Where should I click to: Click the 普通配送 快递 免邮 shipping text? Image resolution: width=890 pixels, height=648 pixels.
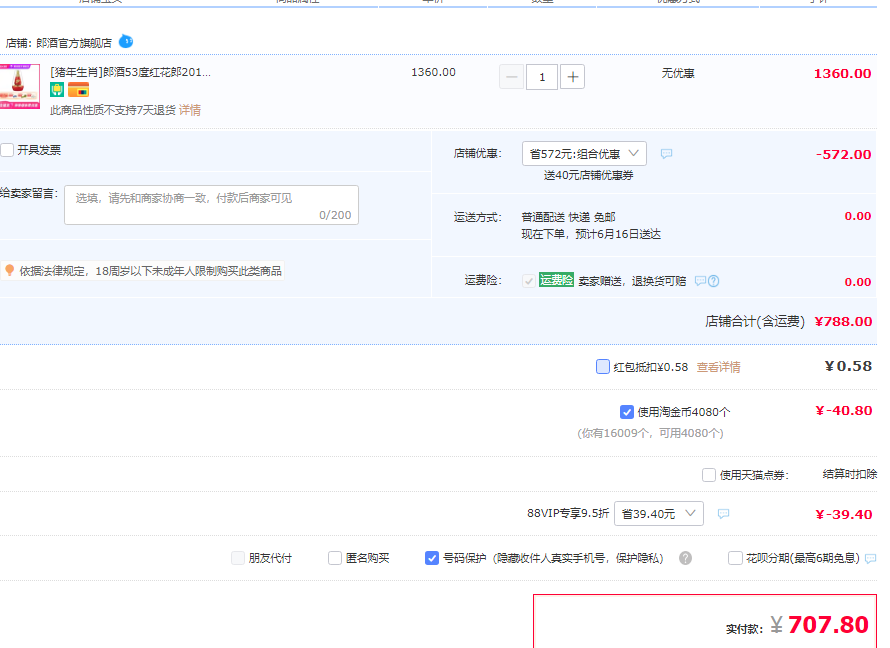point(568,217)
